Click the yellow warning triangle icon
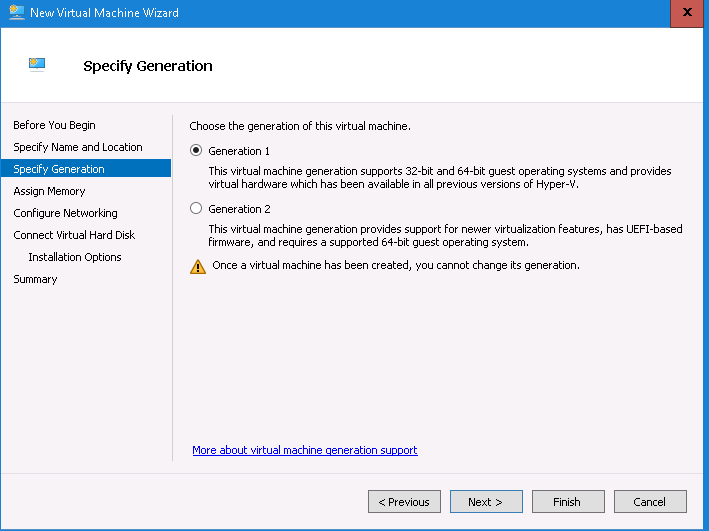Image resolution: width=709 pixels, height=531 pixels. (197, 266)
